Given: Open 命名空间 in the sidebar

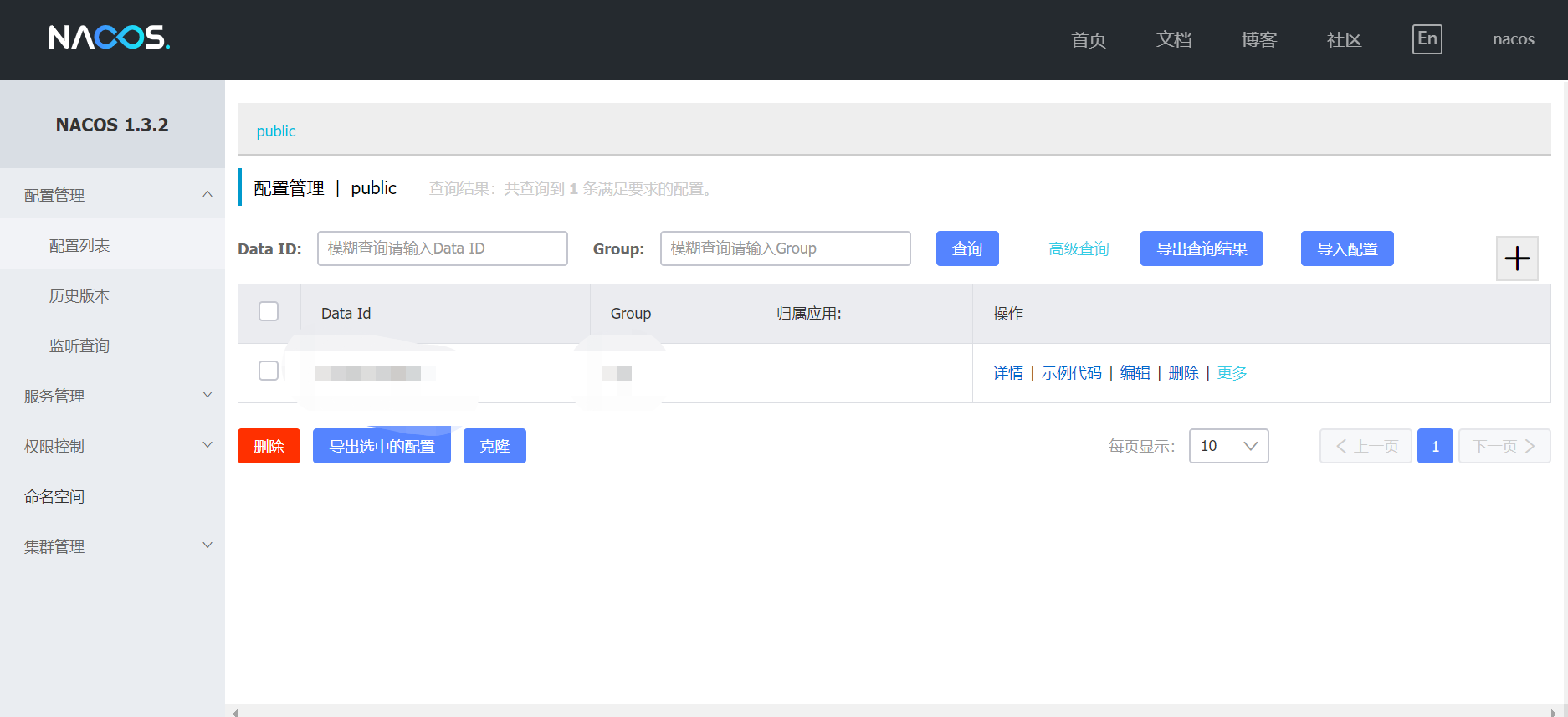Looking at the screenshot, I should click(x=112, y=496).
